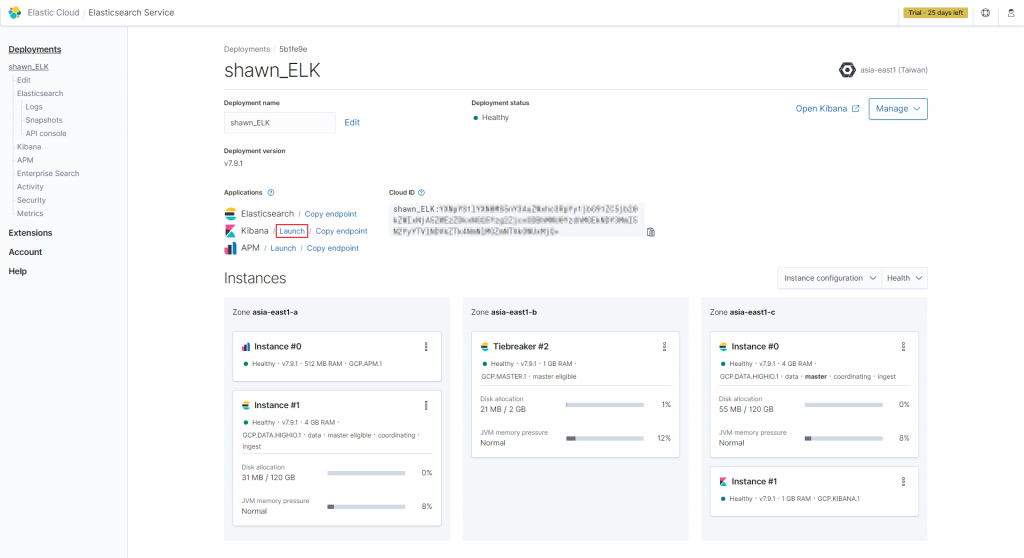Click the Tiebreaker #2 Elasticsearch icon

(x=485, y=347)
